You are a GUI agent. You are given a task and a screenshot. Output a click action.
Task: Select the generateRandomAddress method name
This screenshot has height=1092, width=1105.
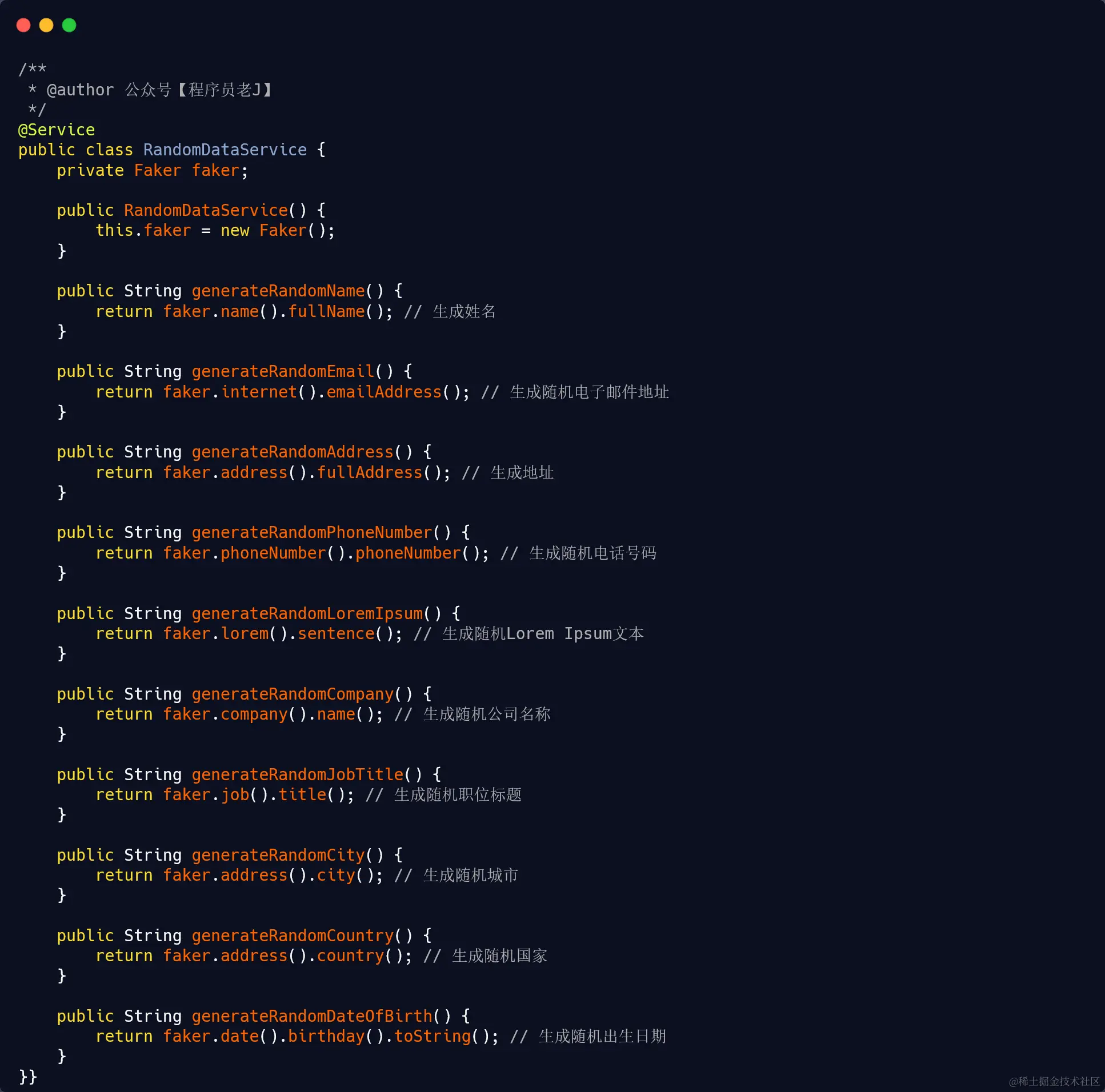(293, 452)
